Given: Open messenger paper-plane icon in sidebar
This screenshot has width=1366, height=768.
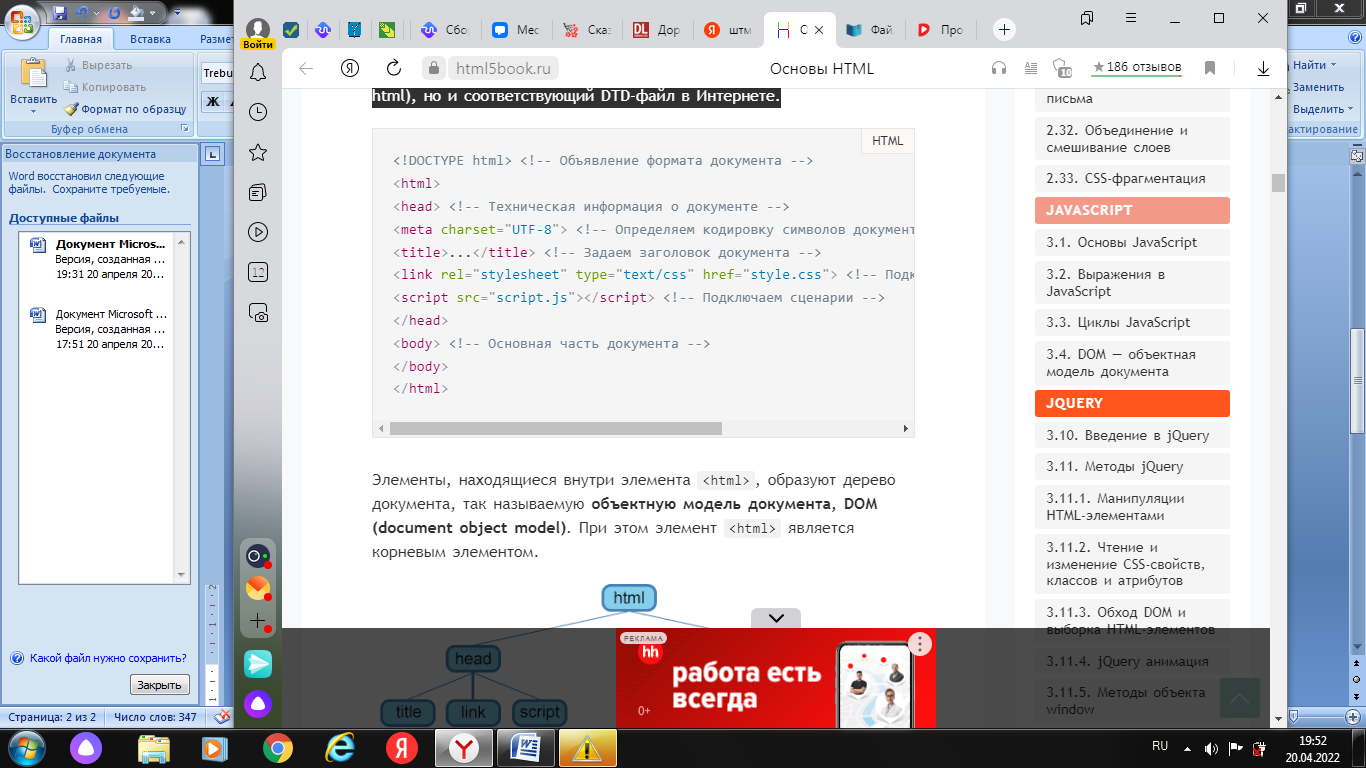Looking at the screenshot, I should coord(258,664).
